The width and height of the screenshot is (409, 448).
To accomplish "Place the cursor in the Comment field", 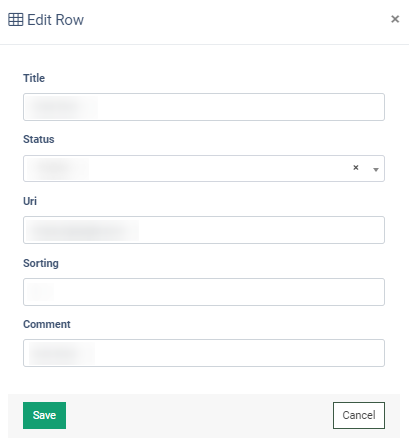I will 204,353.
